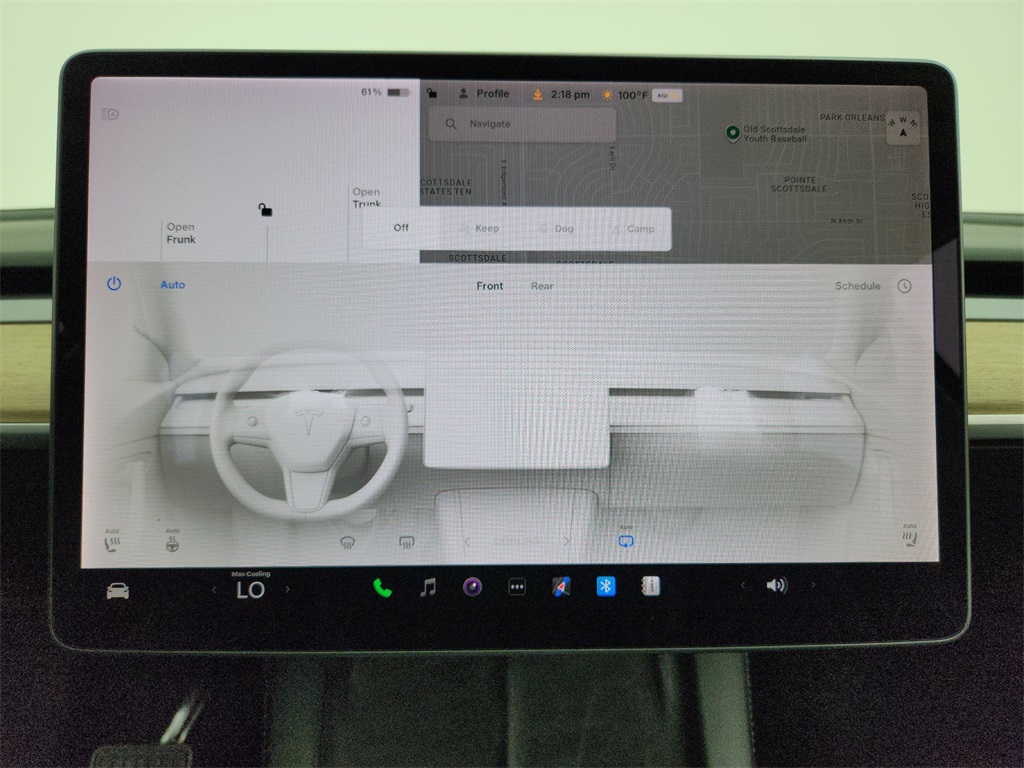This screenshot has width=1024, height=768.
Task: Toggle passenger seat heater
Action: click(x=910, y=539)
